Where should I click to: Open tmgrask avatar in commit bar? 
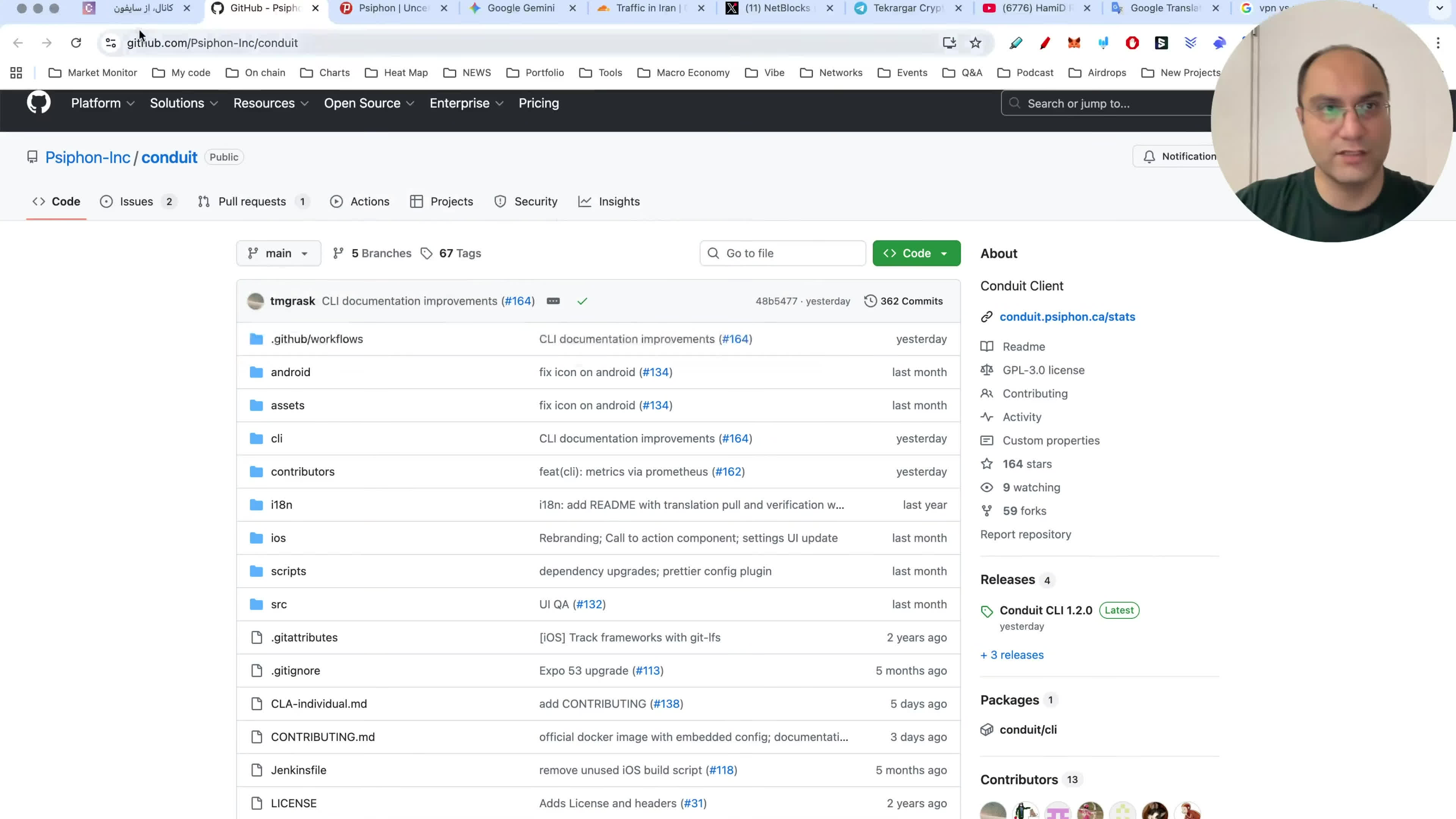point(256,301)
